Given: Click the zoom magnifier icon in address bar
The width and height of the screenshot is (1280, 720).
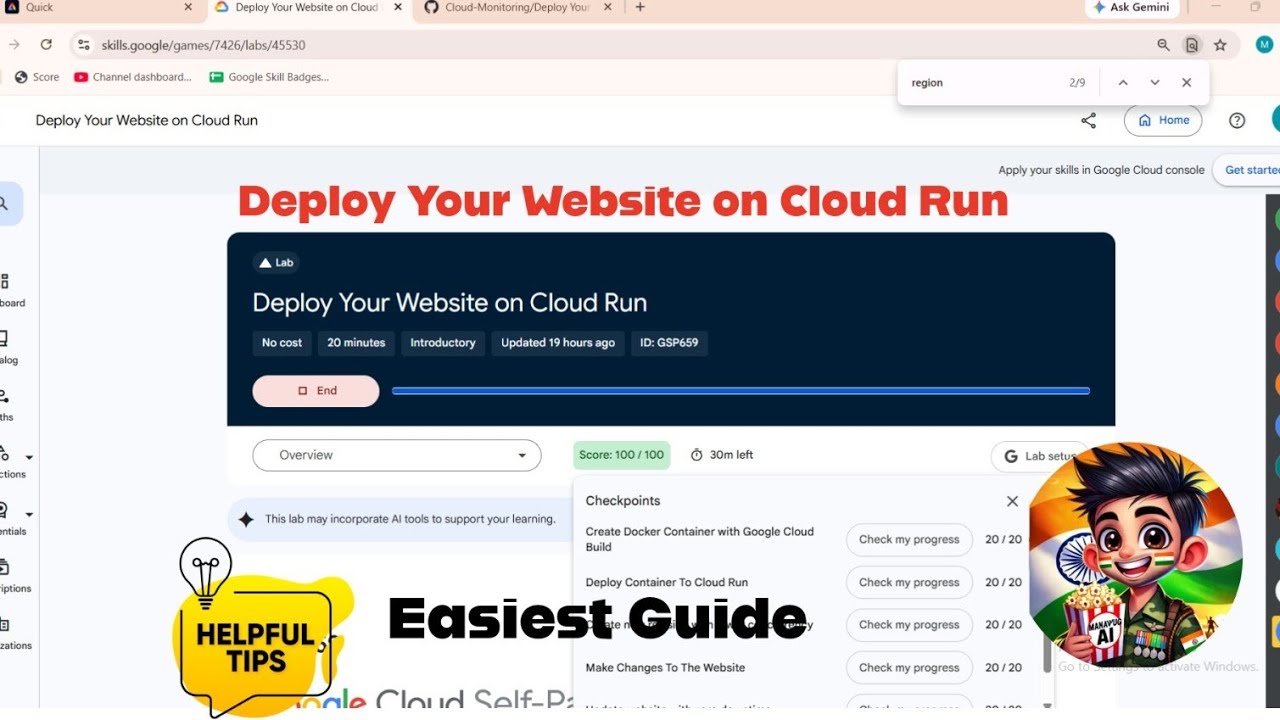Looking at the screenshot, I should click(x=1163, y=45).
